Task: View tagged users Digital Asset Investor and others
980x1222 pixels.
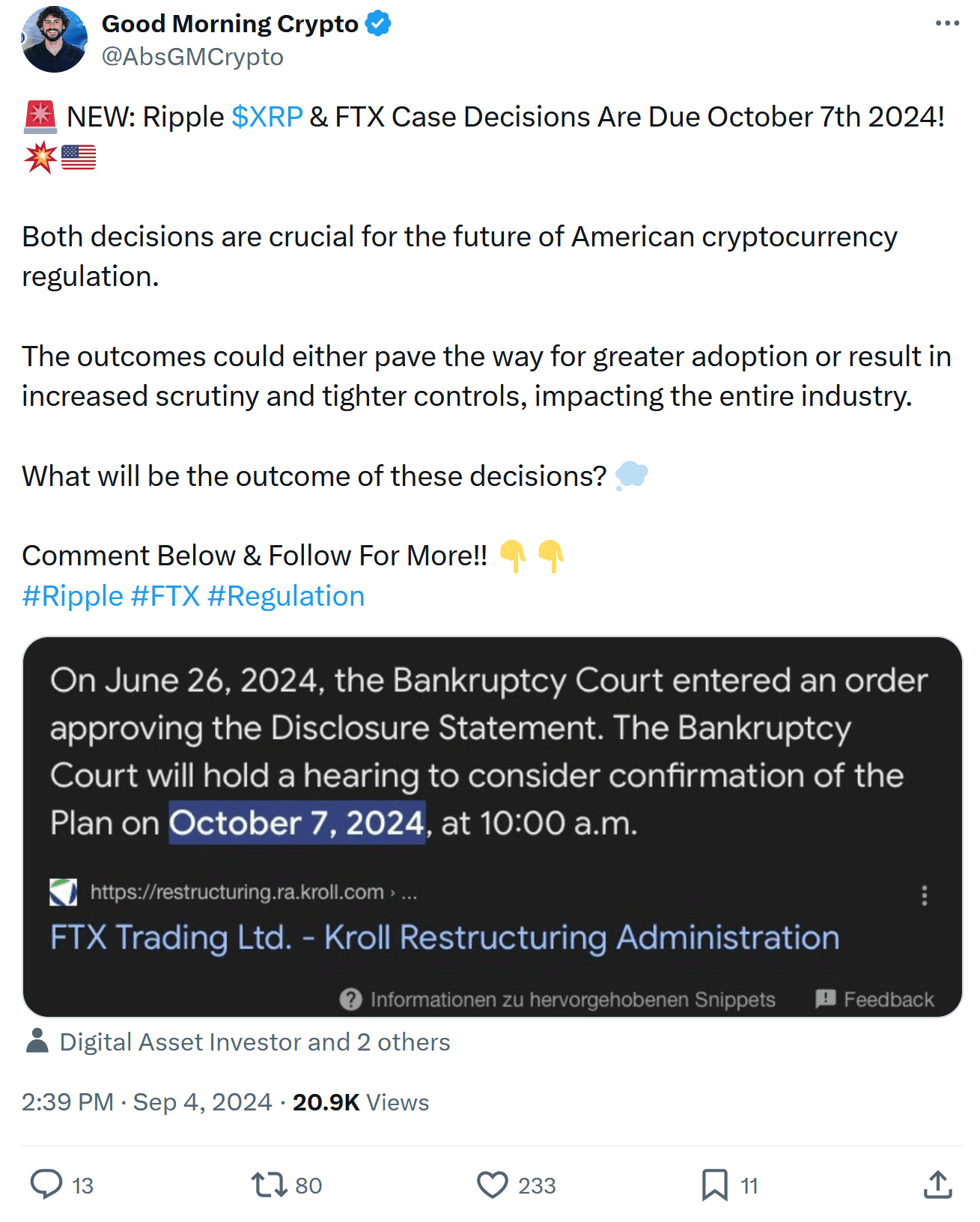Action: tap(255, 1042)
